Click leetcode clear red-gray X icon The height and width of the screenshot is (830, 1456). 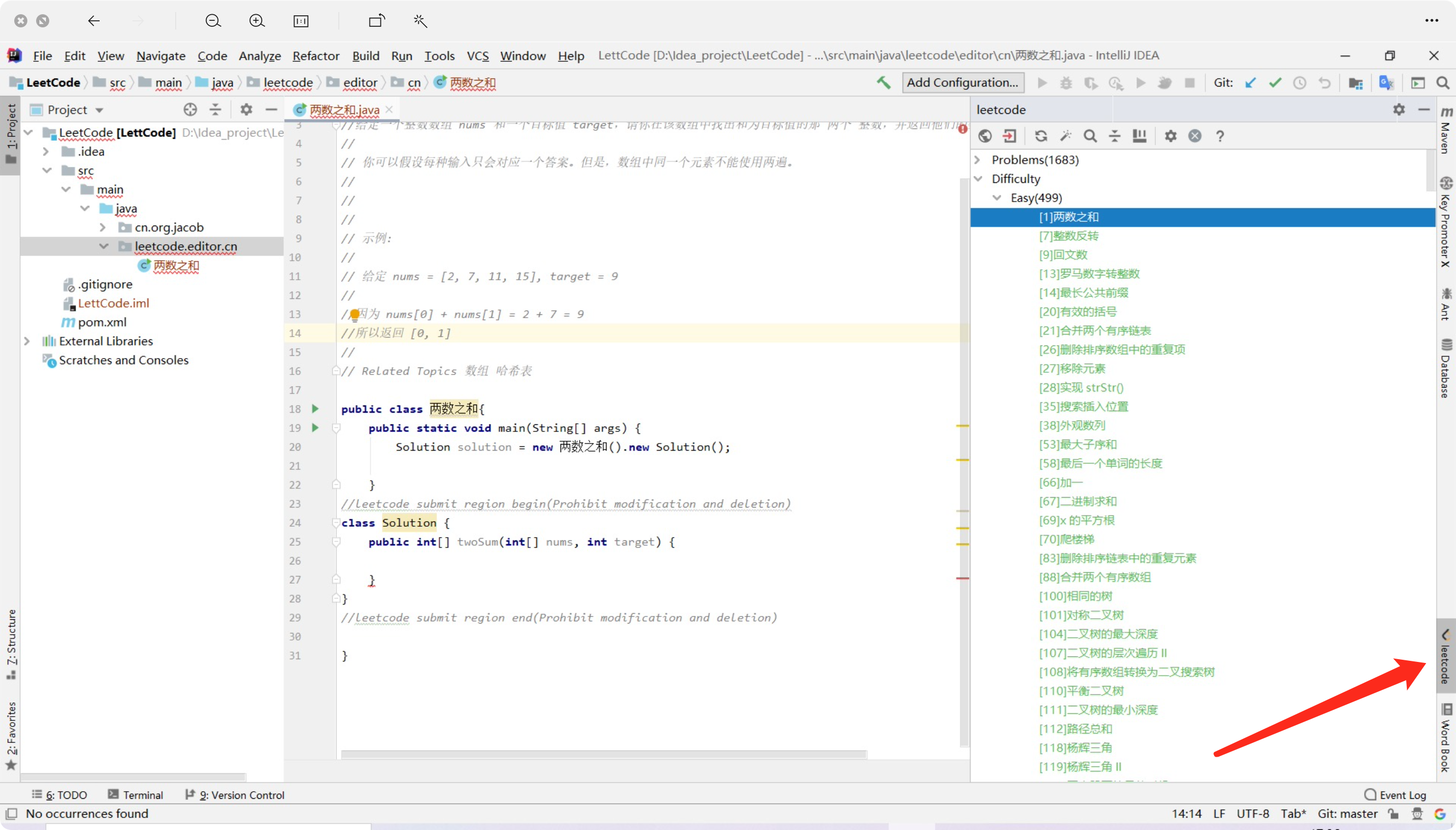pyautogui.click(x=1195, y=136)
